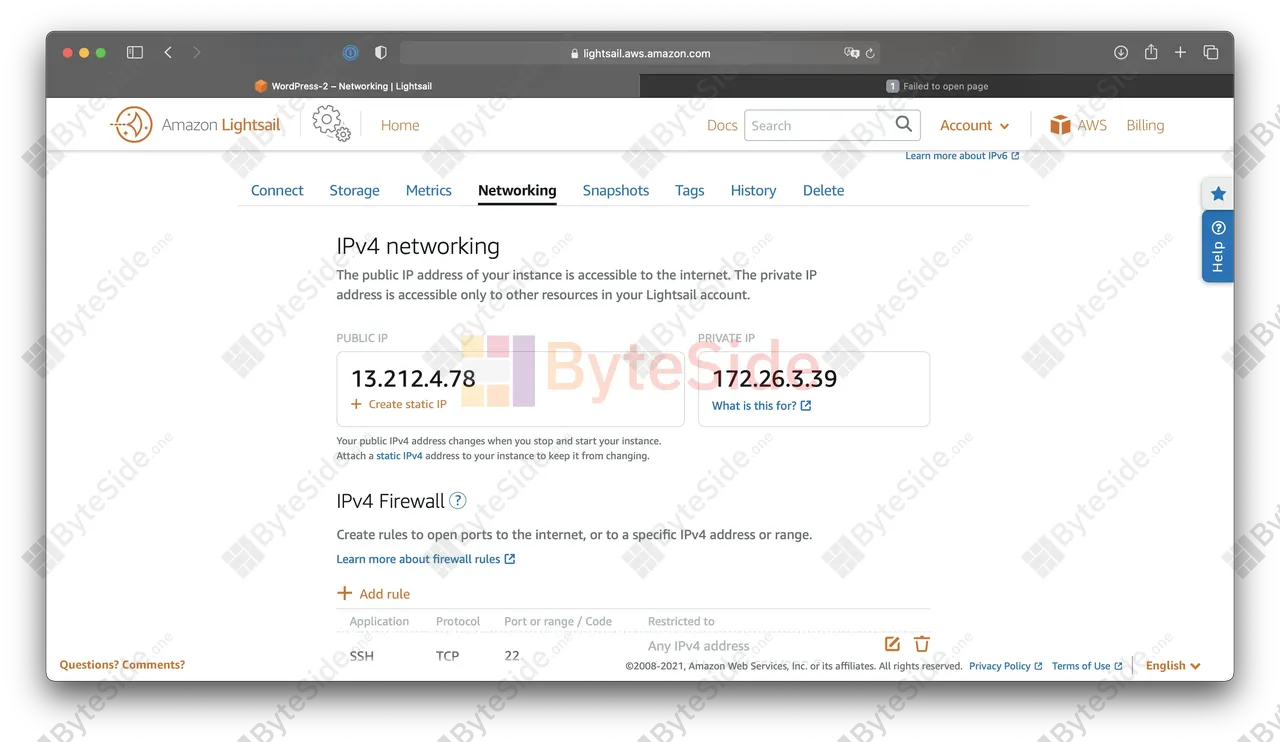
Task: Edit the SSH firewall rule
Action: click(x=892, y=644)
